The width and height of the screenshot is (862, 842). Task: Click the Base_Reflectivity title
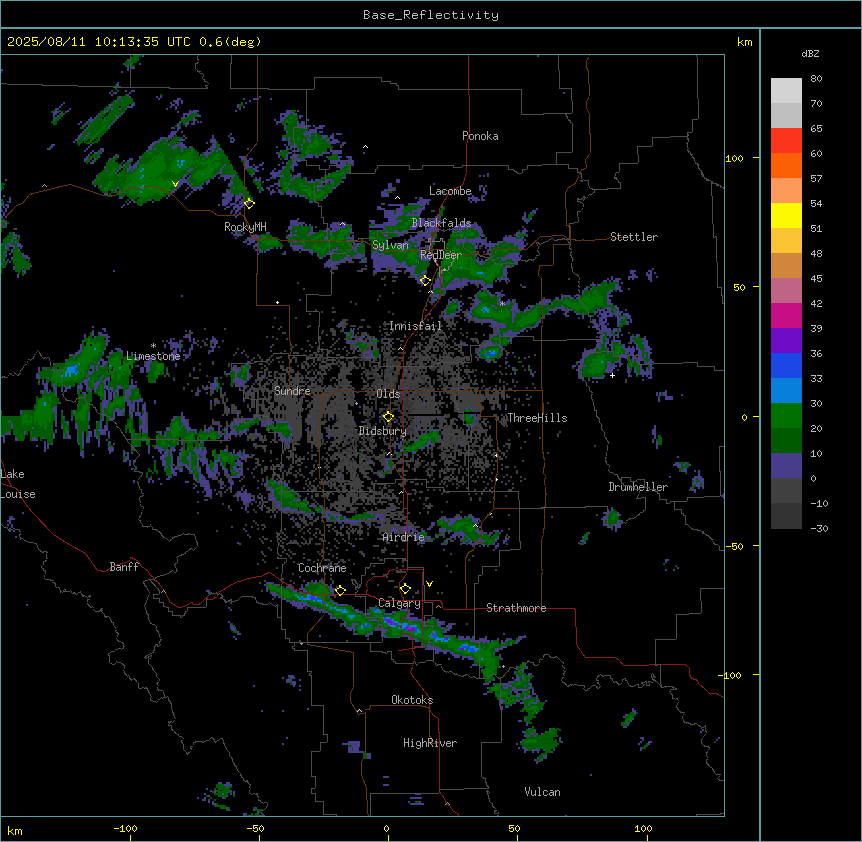pyautogui.click(x=431, y=15)
